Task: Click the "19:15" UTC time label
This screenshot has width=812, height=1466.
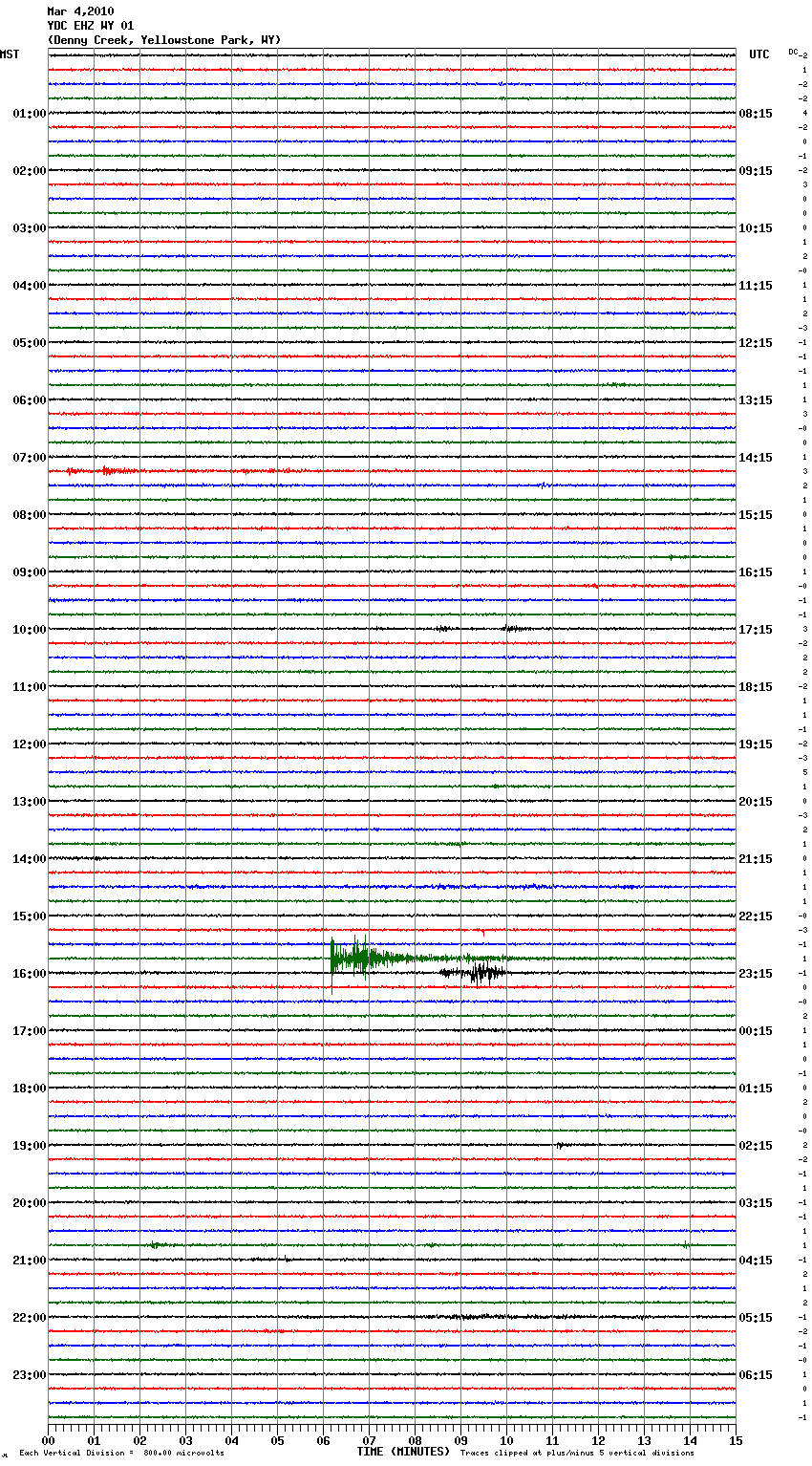Action: click(x=756, y=744)
